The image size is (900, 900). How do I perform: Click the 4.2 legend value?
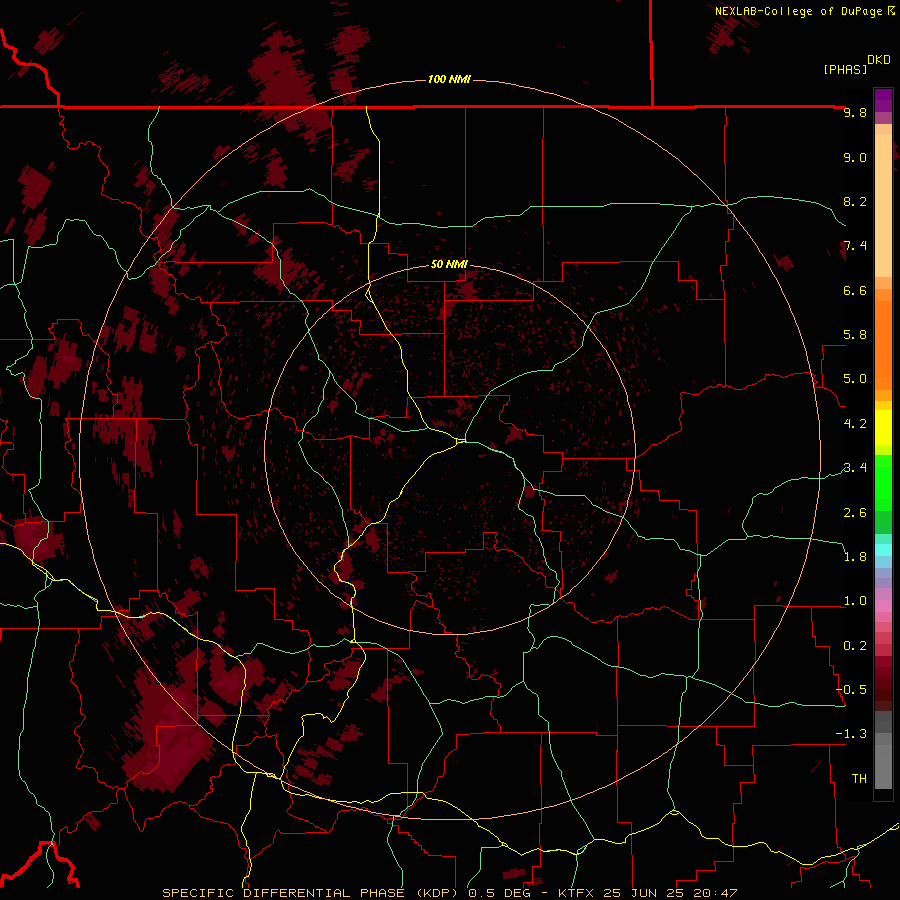(x=855, y=424)
